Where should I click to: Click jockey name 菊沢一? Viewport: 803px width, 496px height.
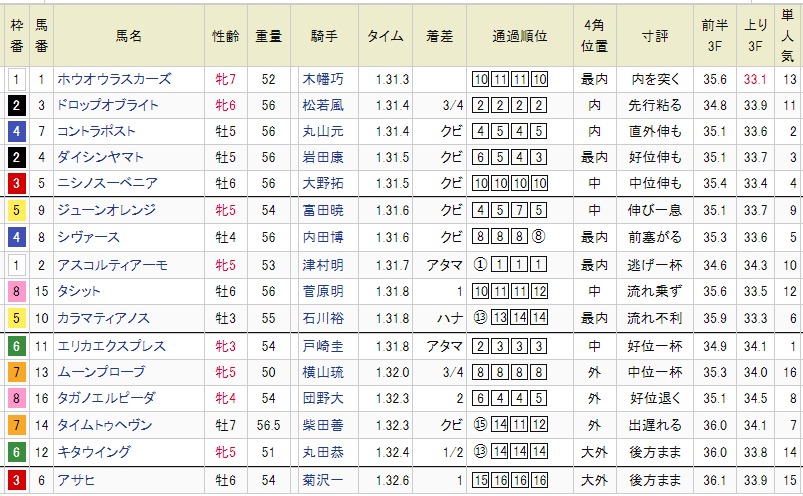[322, 478]
